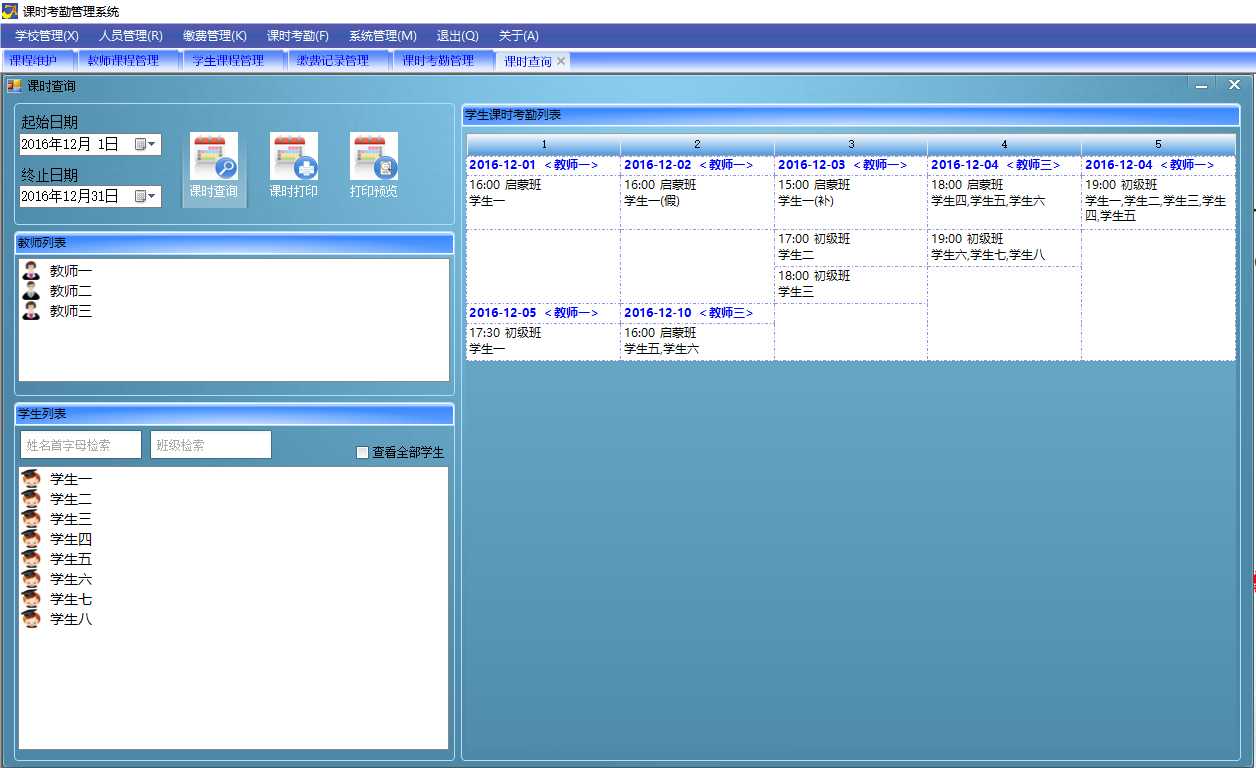Screen dimensions: 1256x768
Task: Click the avatar icon for 学生八
Action: (31, 619)
